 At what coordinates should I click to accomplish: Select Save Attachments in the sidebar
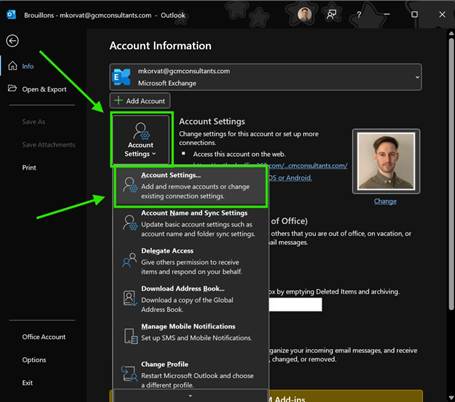48,145
